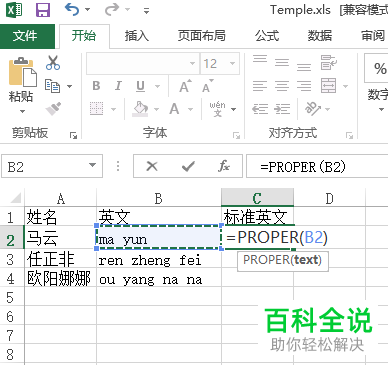
Task: Click the Top Align icon
Action: click(x=260, y=60)
